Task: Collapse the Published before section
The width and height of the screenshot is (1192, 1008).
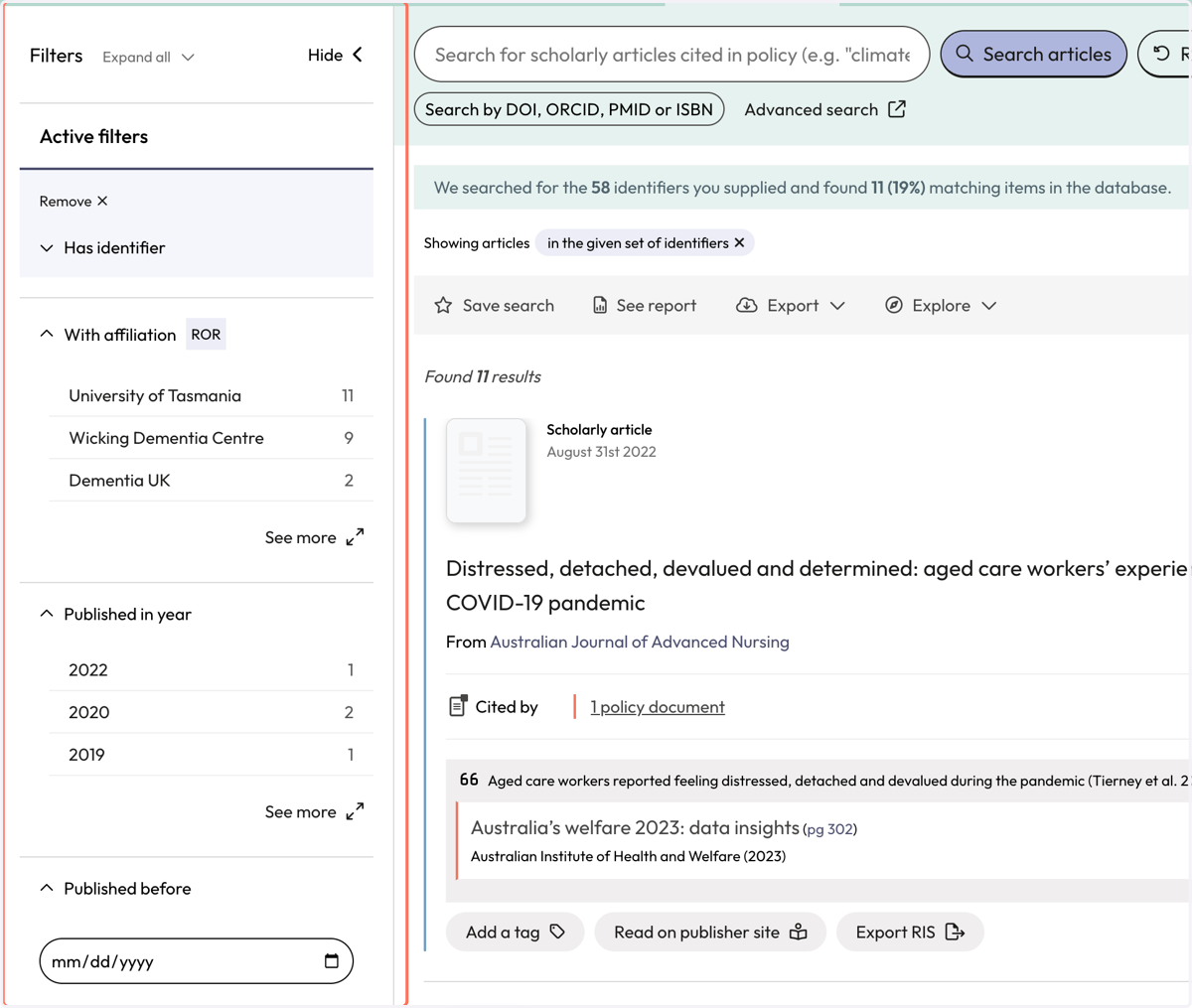Action: pyautogui.click(x=115, y=888)
